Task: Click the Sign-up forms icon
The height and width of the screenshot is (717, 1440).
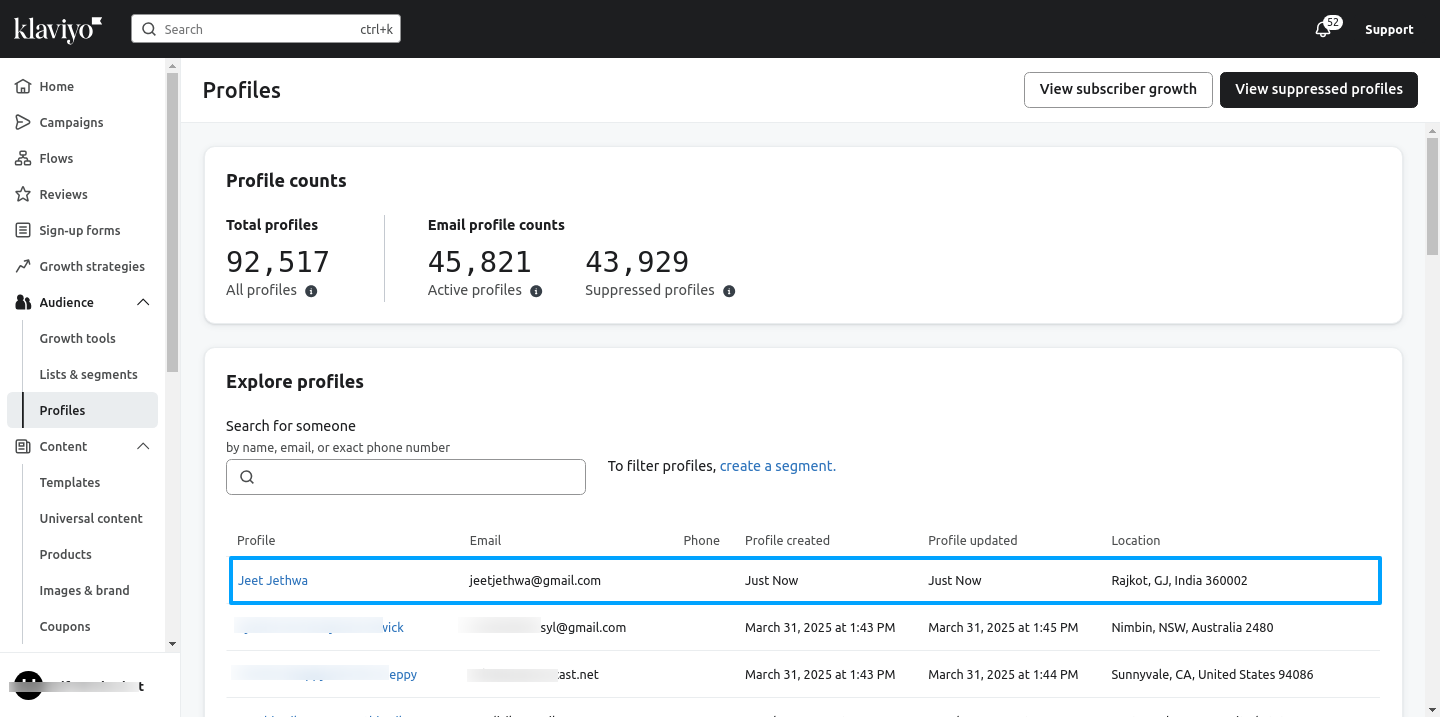Action: [23, 230]
